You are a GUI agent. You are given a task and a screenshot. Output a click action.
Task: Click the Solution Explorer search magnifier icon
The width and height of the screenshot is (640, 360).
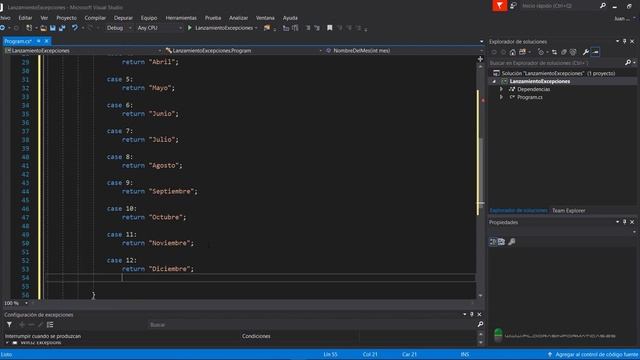tap(628, 63)
